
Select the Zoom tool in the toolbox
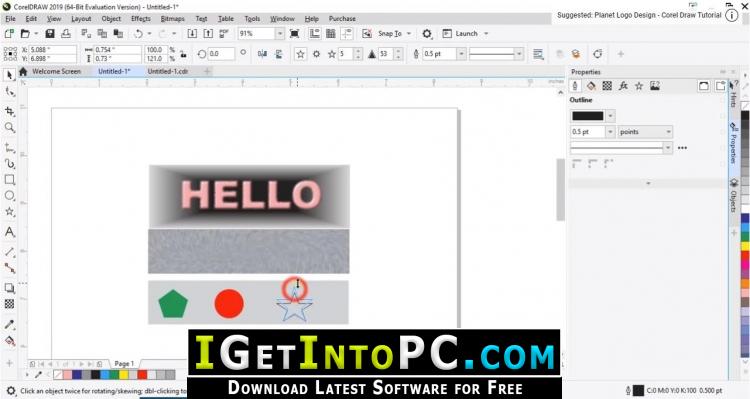pyautogui.click(x=10, y=127)
